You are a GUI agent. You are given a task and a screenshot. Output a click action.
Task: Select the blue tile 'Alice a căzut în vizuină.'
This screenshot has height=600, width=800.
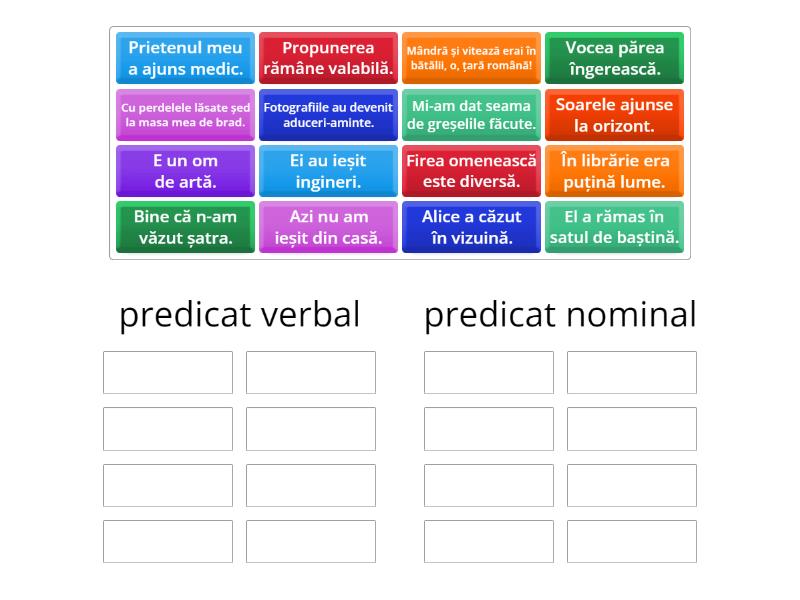(x=471, y=226)
